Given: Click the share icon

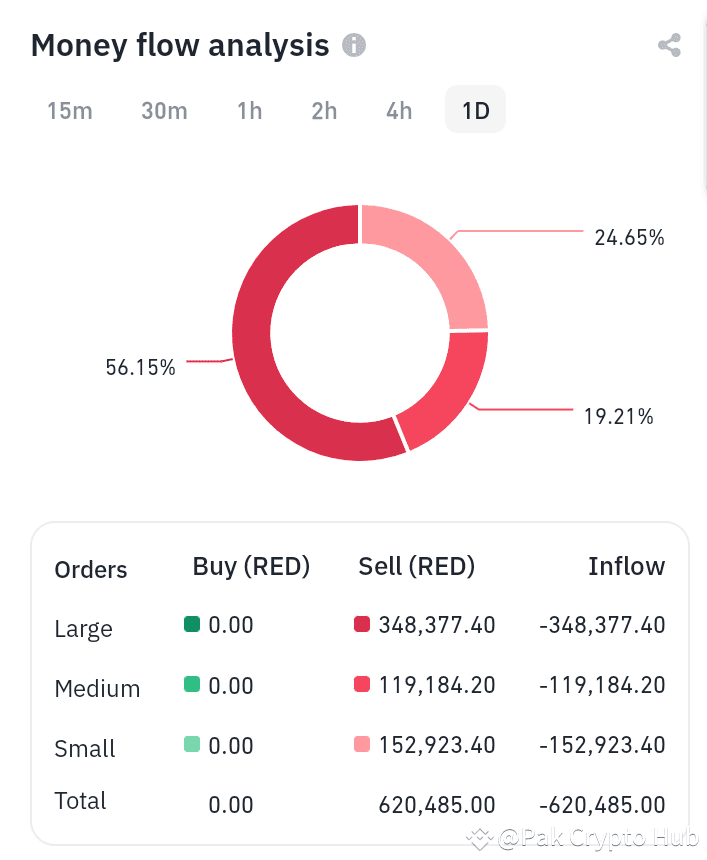Looking at the screenshot, I should 669,46.
